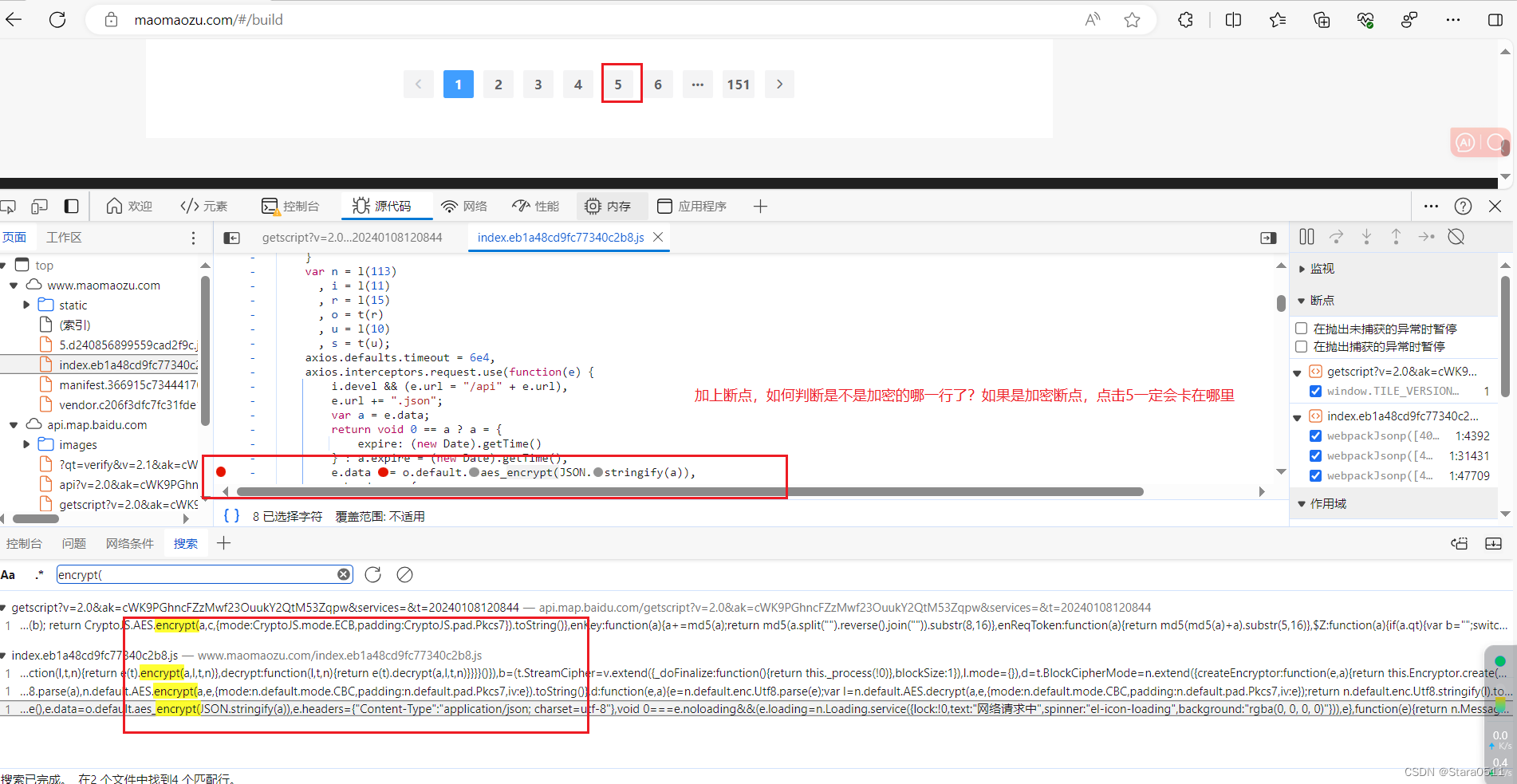The width and height of the screenshot is (1517, 784).
Task: Open DevTools customize ellipsis menu
Action: pyautogui.click(x=1431, y=207)
